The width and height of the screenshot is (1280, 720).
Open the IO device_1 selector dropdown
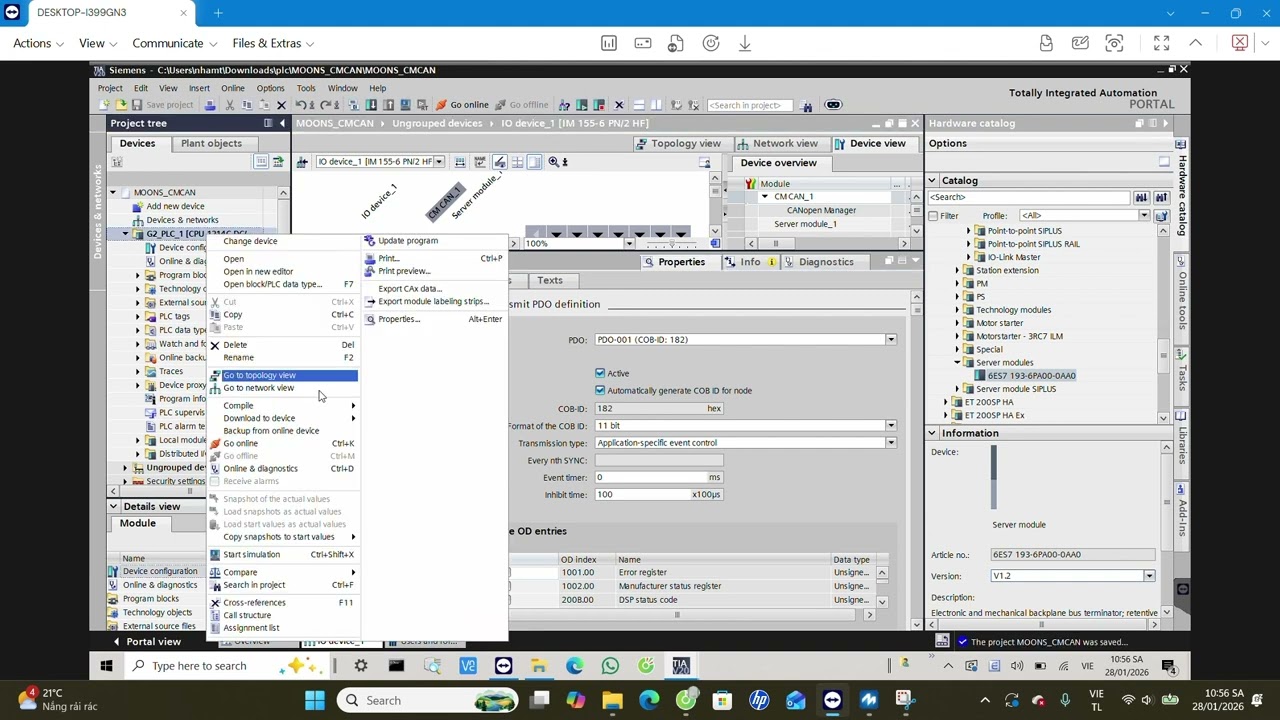(x=439, y=162)
